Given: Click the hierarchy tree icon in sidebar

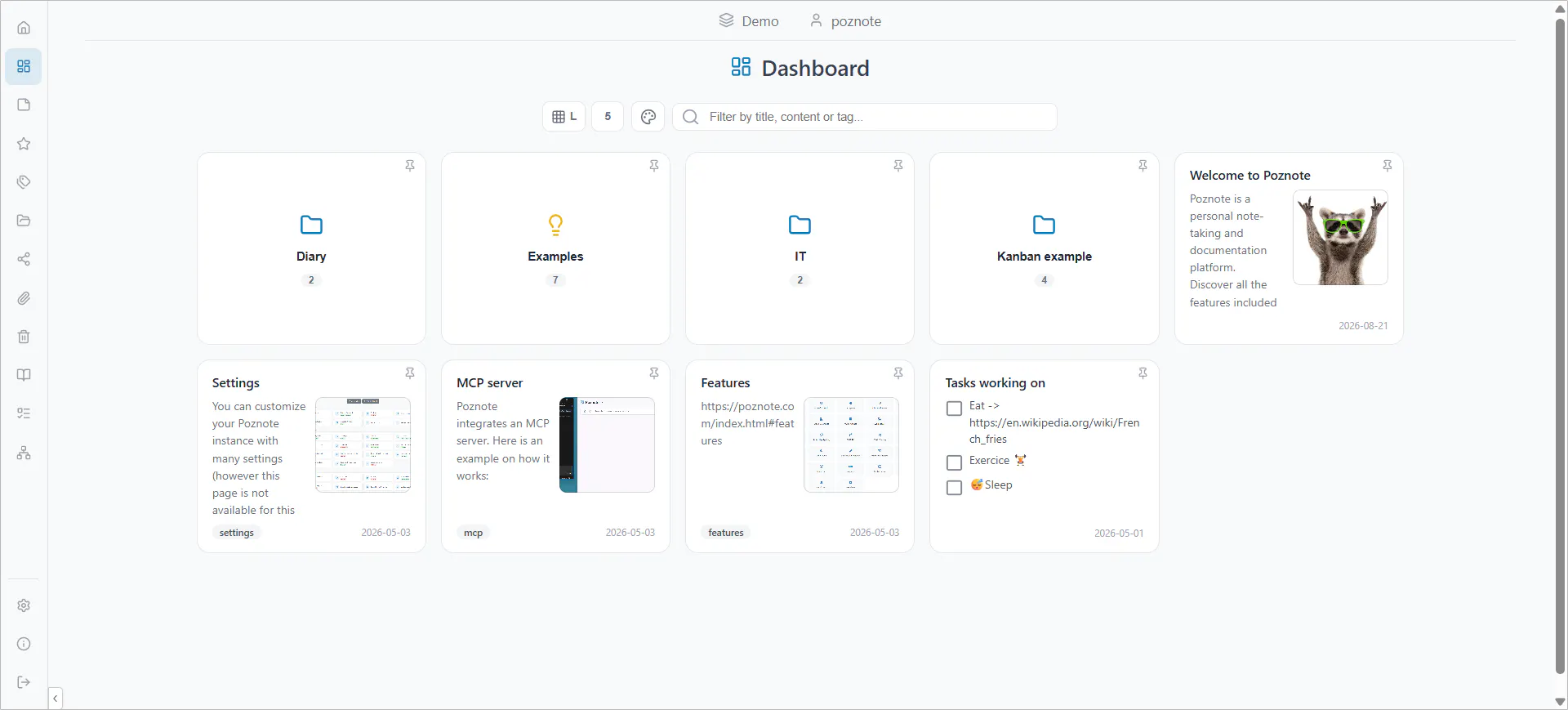Looking at the screenshot, I should [24, 453].
